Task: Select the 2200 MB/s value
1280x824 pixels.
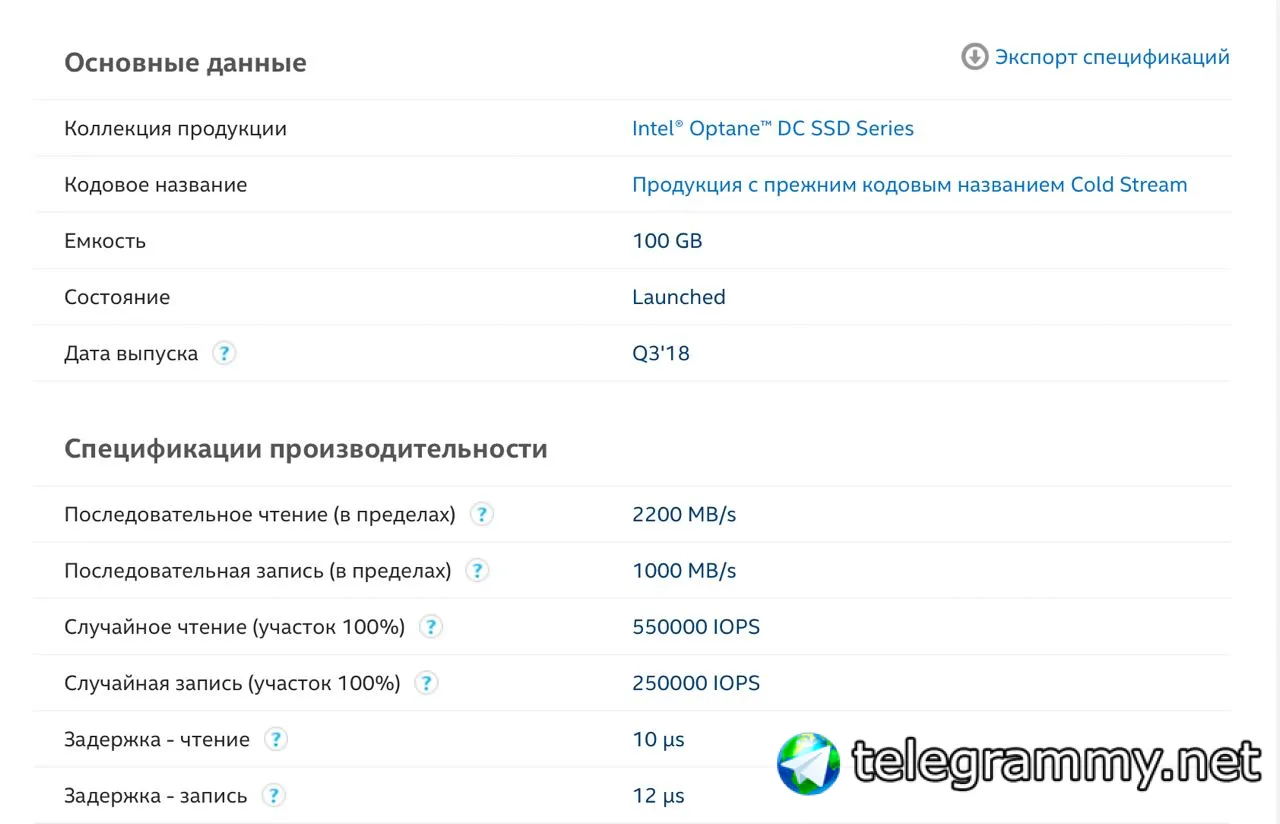Action: click(684, 515)
